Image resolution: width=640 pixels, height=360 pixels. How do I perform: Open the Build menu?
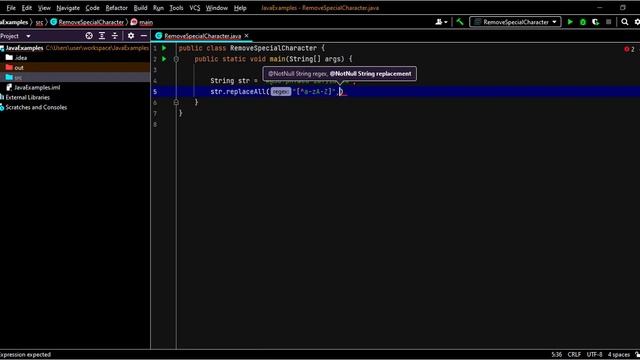point(140,8)
